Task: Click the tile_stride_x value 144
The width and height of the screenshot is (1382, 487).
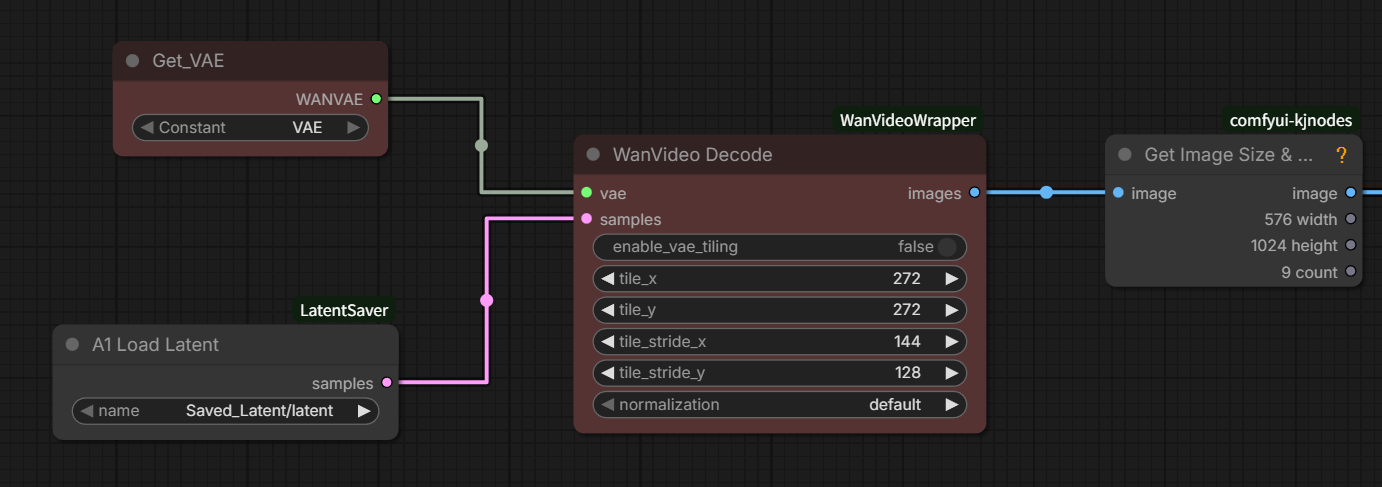Action: tap(907, 342)
